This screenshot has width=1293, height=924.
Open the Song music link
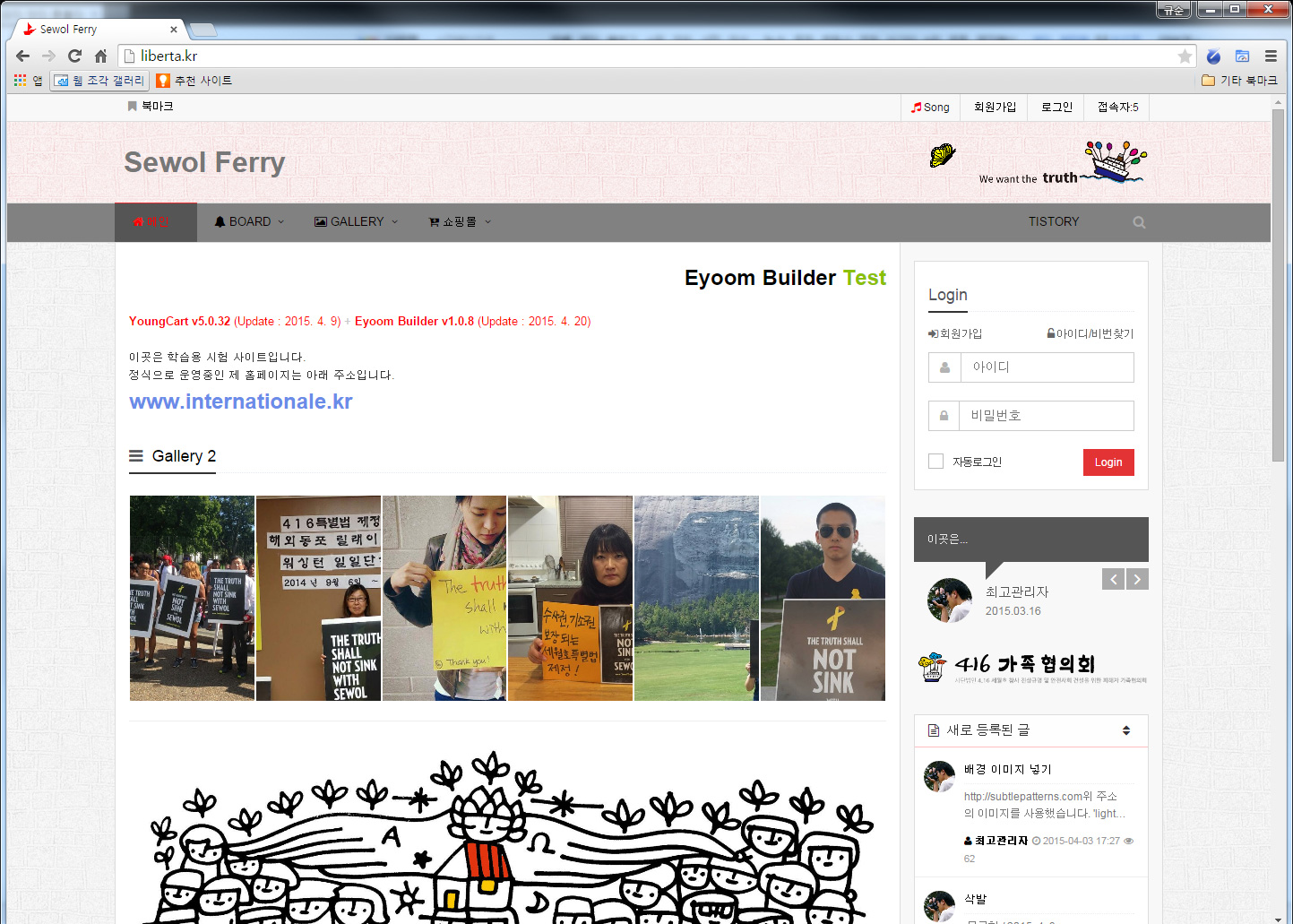click(x=930, y=108)
